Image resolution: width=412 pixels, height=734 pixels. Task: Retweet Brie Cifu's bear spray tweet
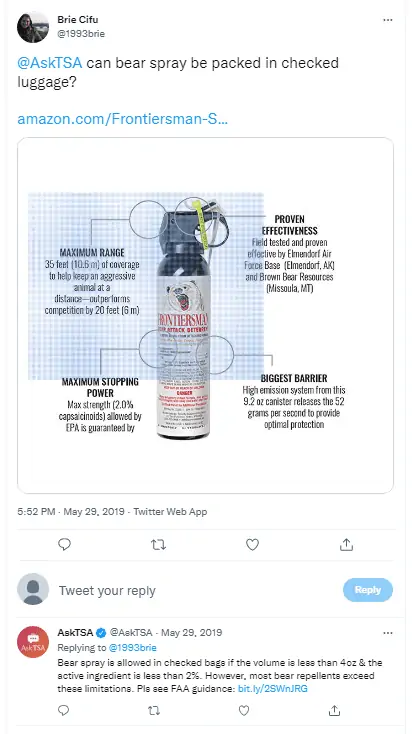pos(158,544)
